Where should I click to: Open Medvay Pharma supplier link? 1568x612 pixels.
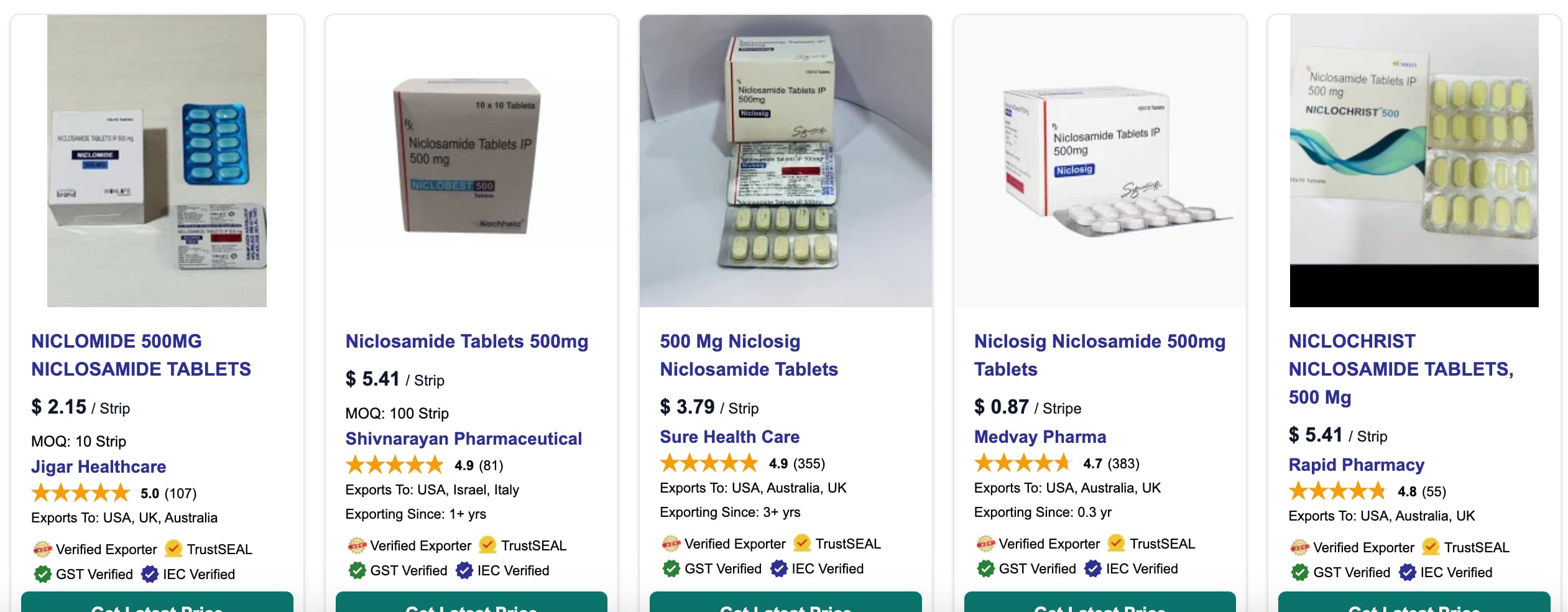point(1040,437)
